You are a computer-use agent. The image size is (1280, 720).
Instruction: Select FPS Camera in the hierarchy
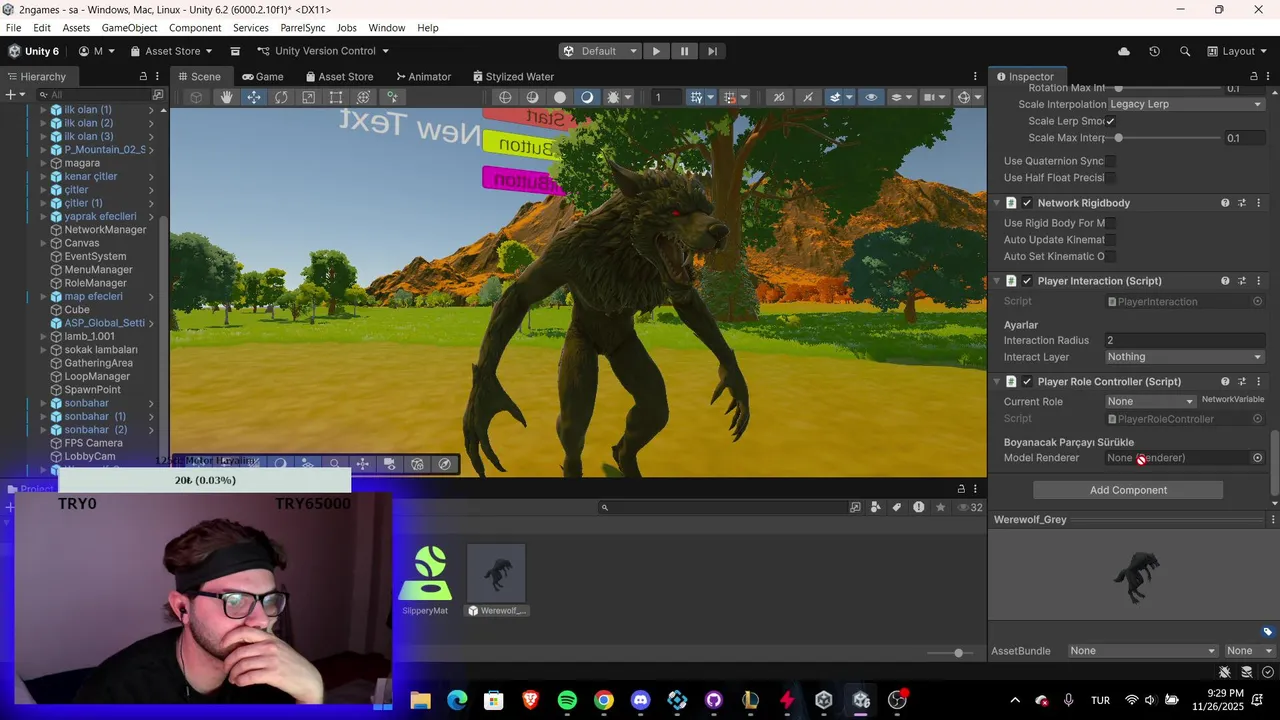pos(93,443)
